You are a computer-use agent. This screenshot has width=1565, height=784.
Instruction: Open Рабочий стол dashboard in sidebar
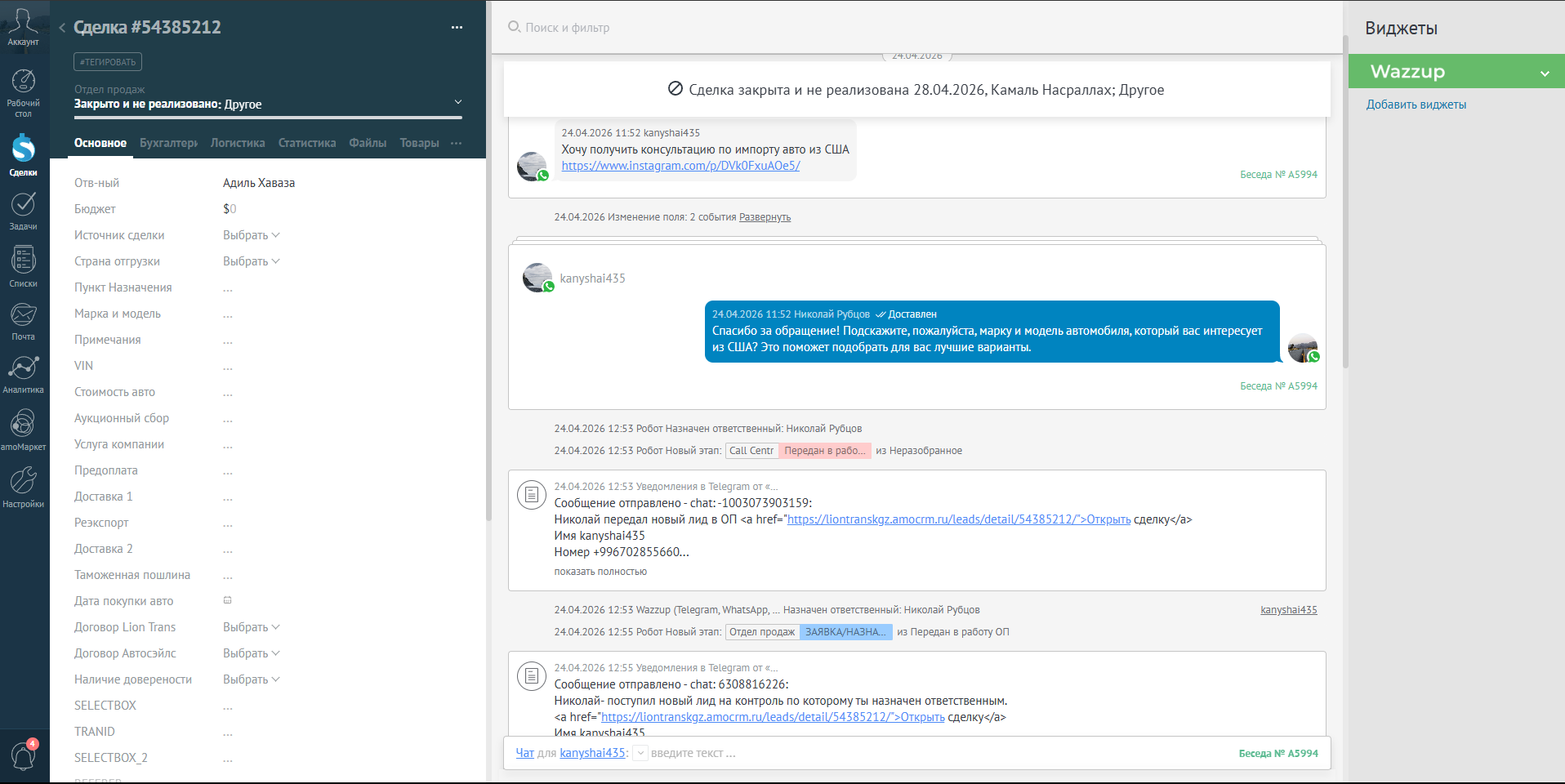click(x=23, y=93)
